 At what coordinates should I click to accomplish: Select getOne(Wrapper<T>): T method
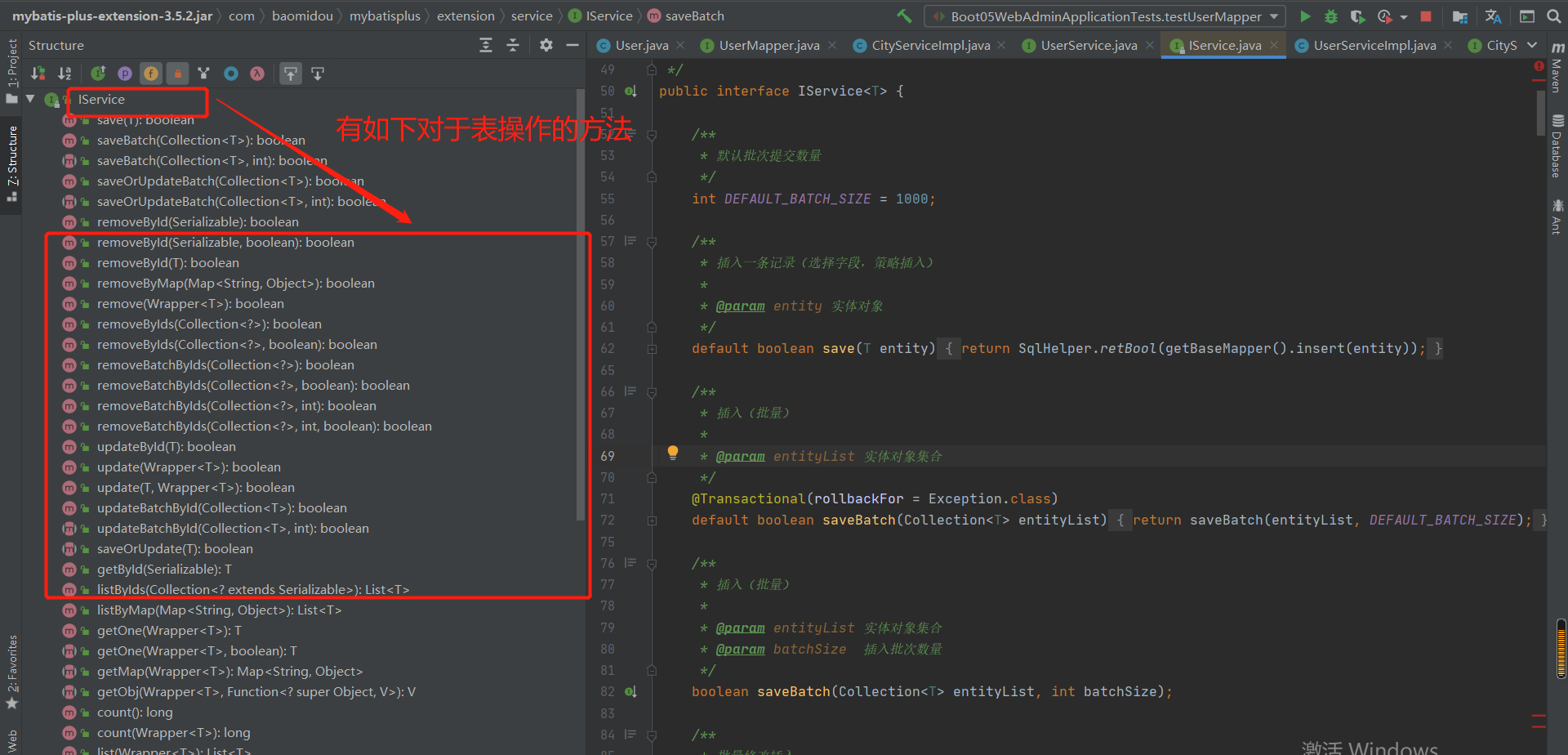click(x=169, y=631)
